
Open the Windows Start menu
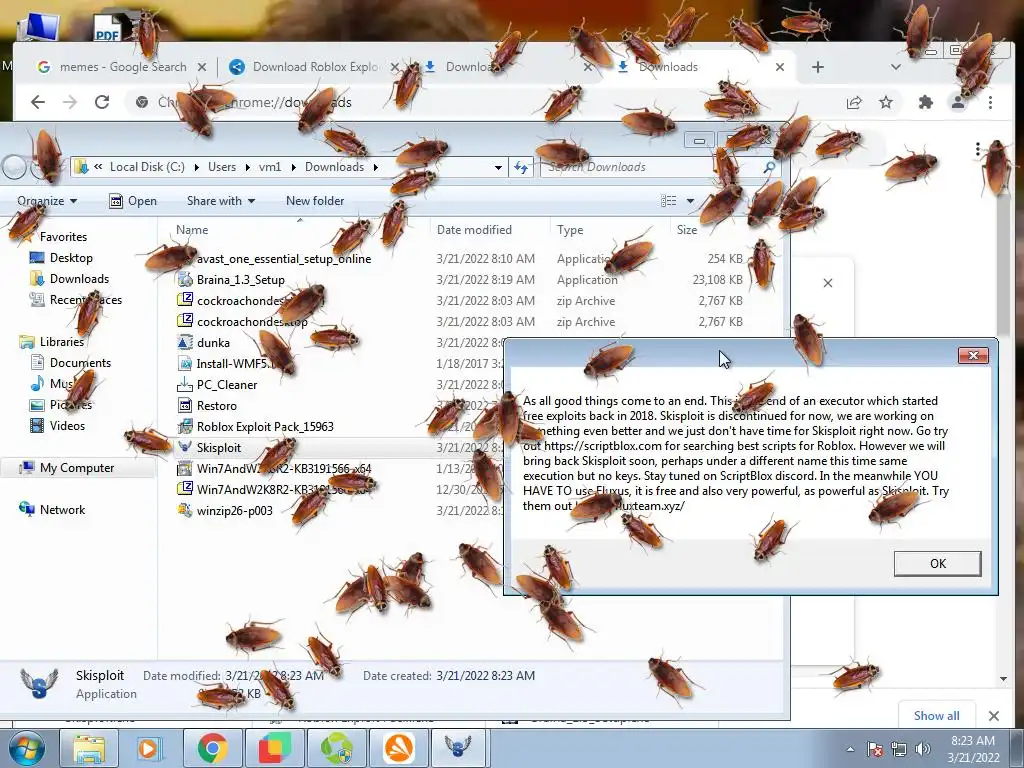point(26,748)
